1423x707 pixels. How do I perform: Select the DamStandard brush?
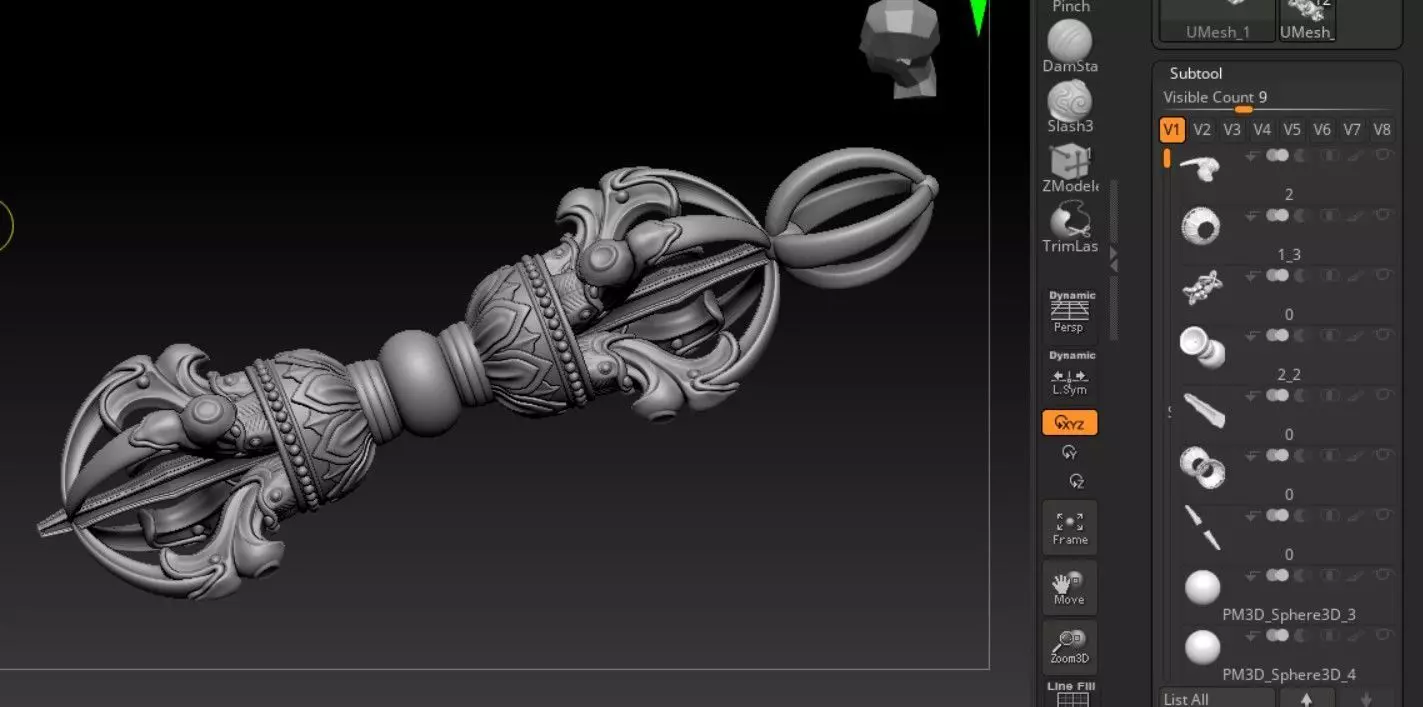click(1070, 47)
